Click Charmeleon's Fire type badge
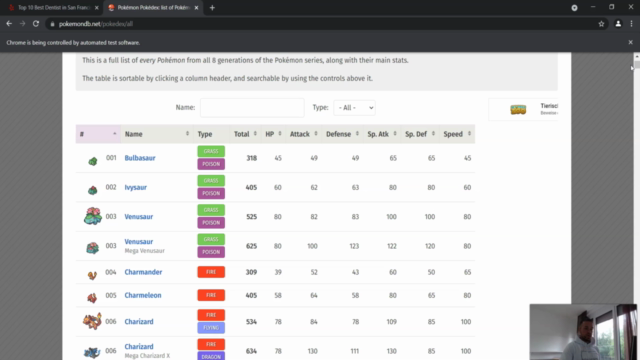The width and height of the screenshot is (640, 360). [x=211, y=295]
